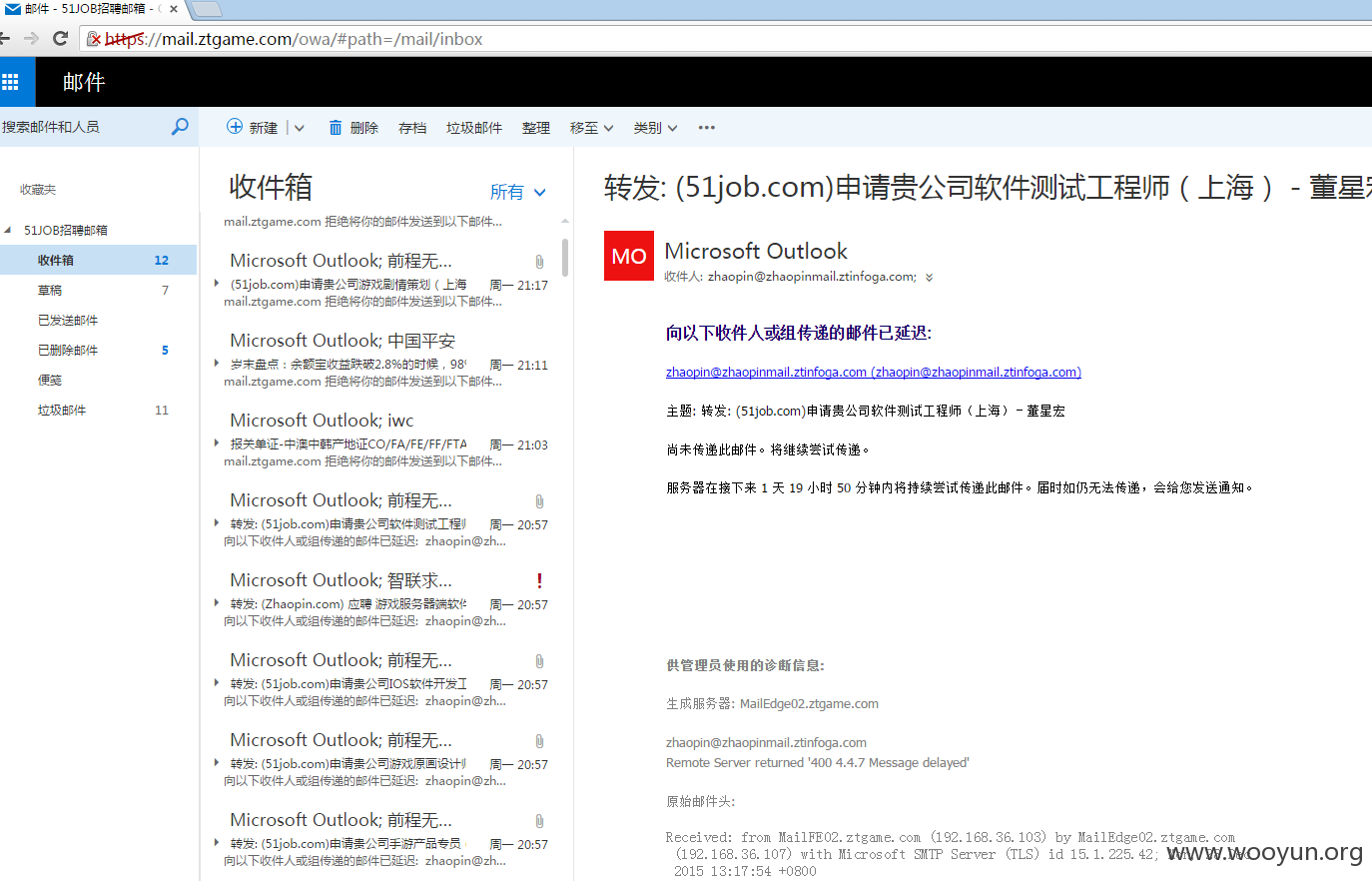Open the 智联求 message

tap(385, 599)
